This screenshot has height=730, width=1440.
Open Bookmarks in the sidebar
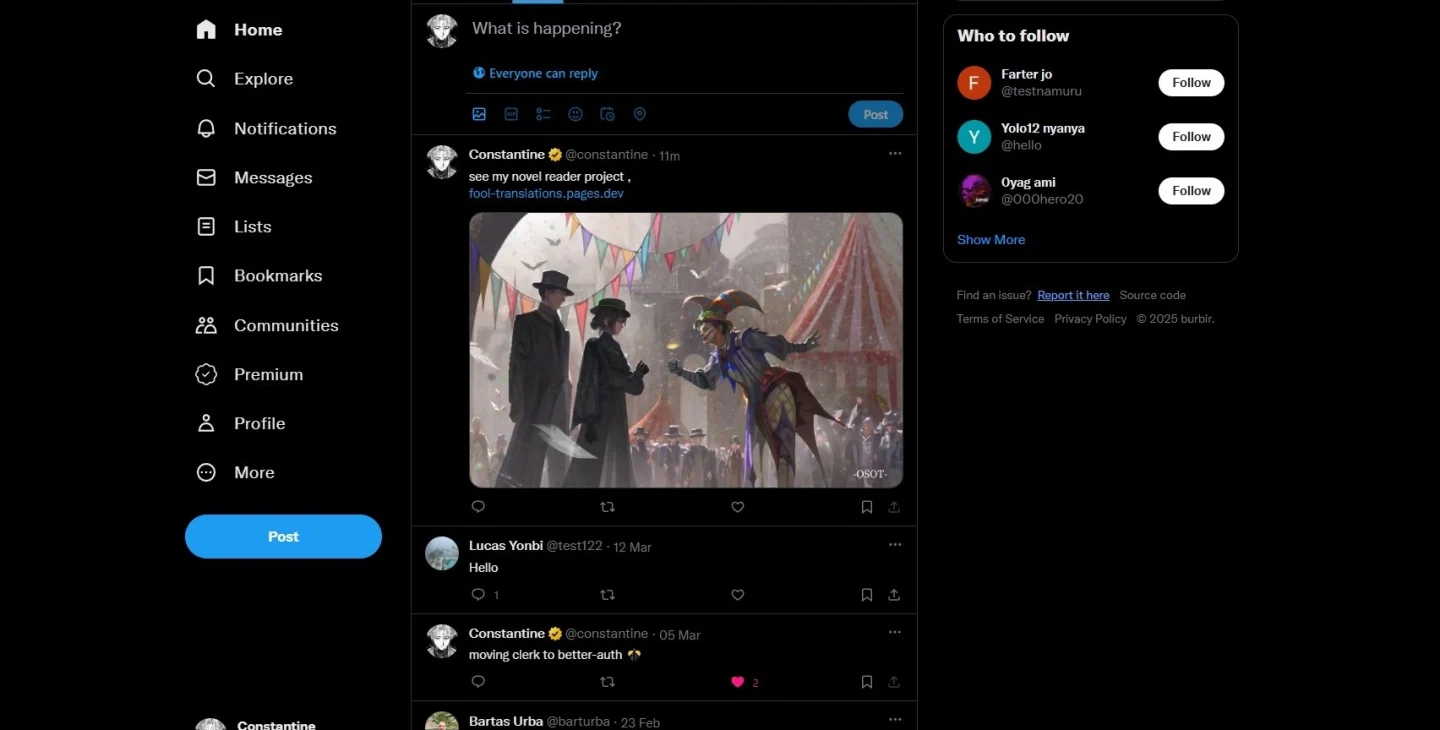[260, 275]
